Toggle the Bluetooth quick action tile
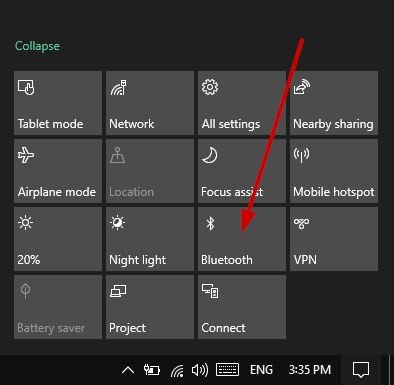Image resolution: width=394 pixels, height=385 pixels. click(242, 239)
